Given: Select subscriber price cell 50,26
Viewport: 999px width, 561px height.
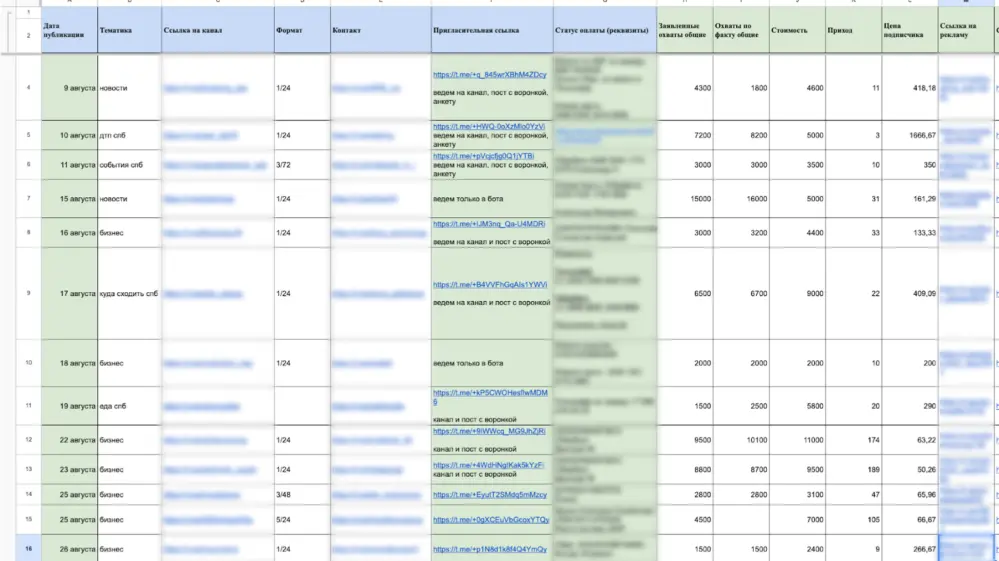Looking at the screenshot, I should coord(910,469).
